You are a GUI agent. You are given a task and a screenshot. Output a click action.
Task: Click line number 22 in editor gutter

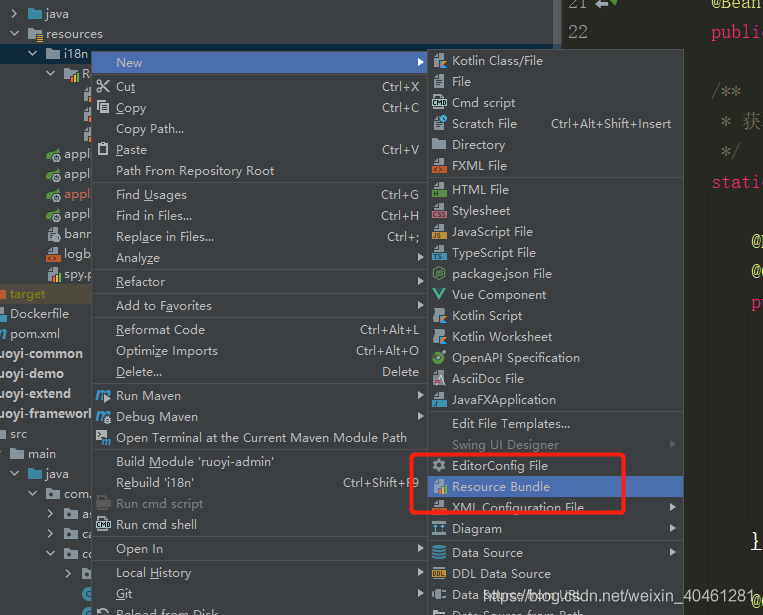(x=578, y=32)
